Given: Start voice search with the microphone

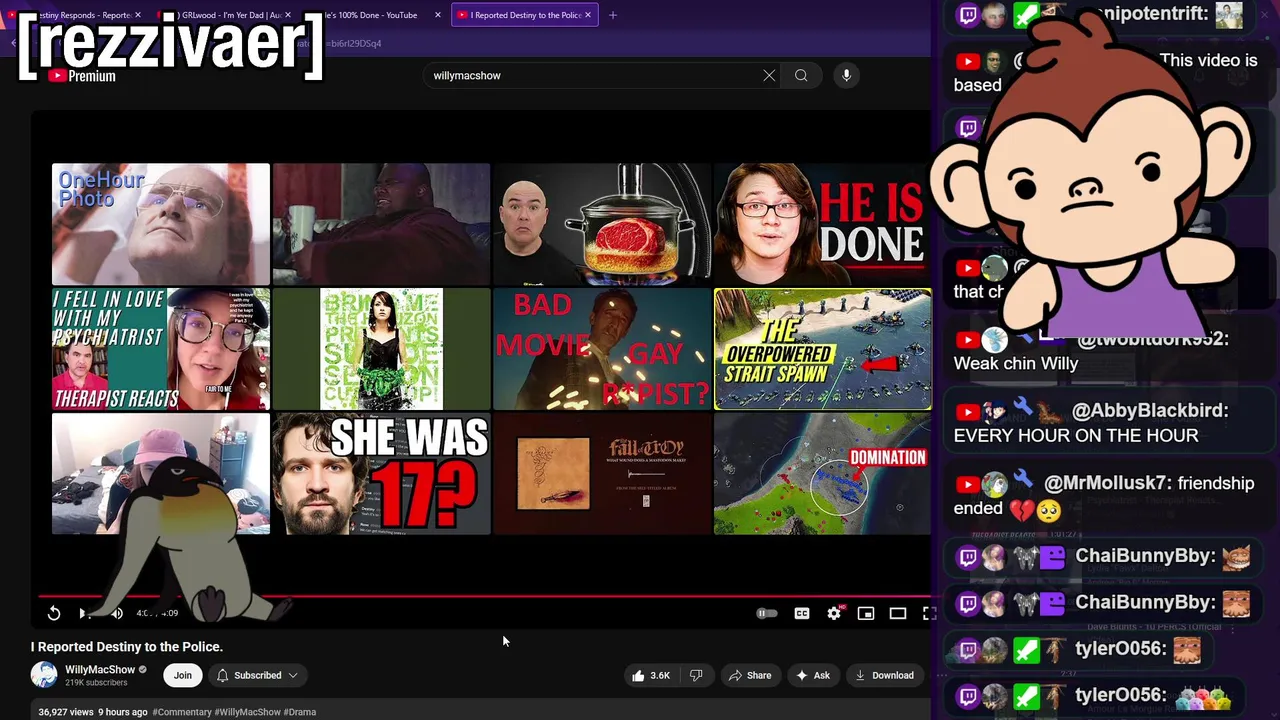Looking at the screenshot, I should click(846, 75).
